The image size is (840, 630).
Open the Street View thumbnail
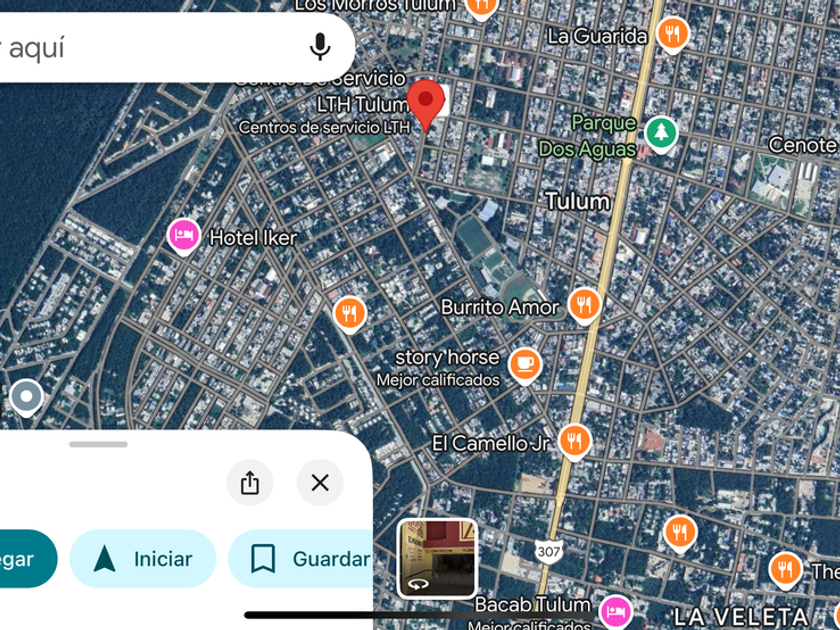[437, 558]
